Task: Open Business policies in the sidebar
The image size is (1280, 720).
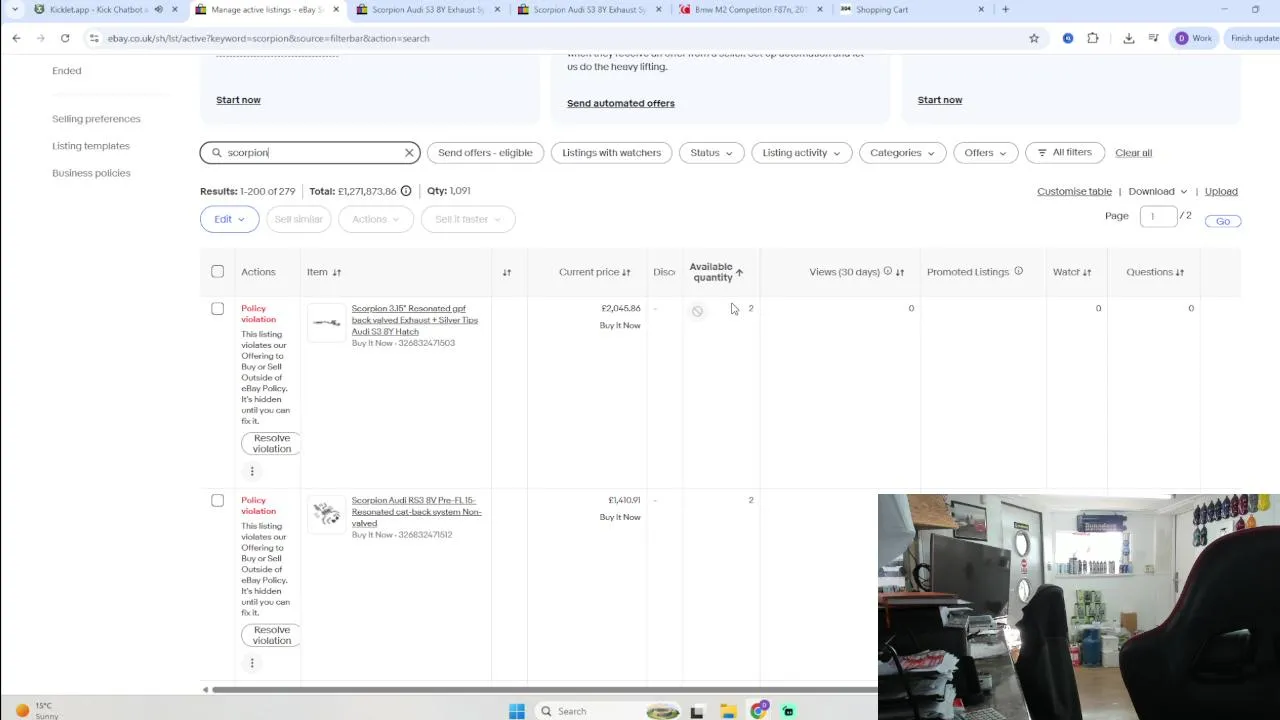Action: click(x=91, y=173)
